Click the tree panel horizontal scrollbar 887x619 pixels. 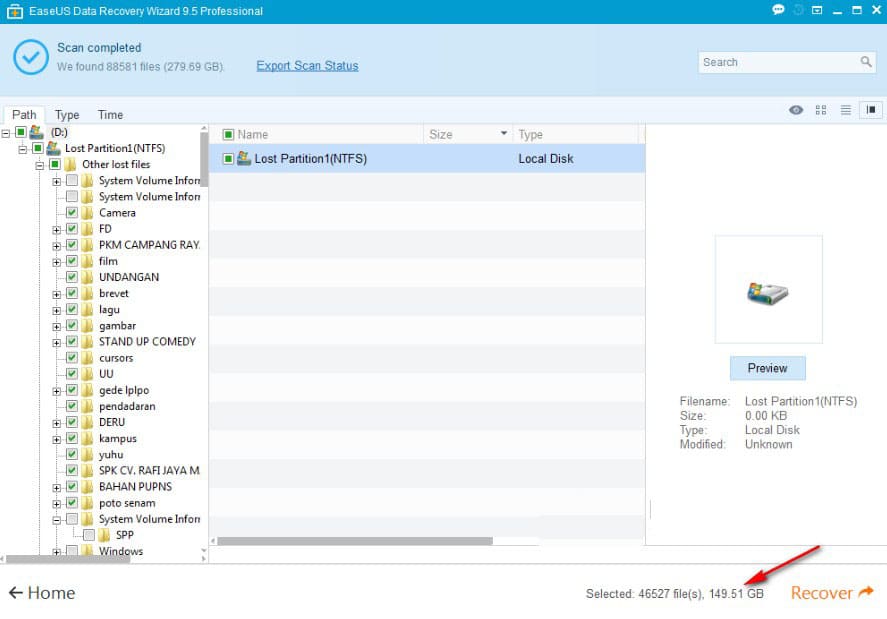tap(68, 559)
